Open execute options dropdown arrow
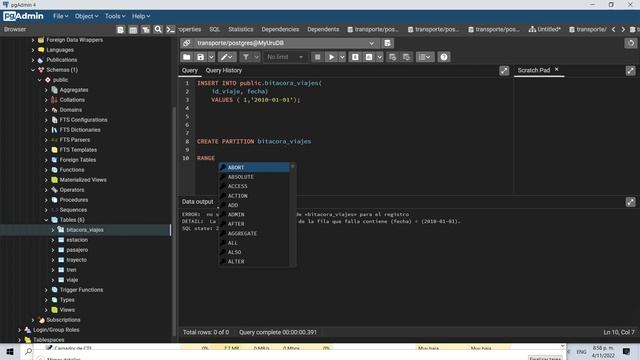 point(342,57)
